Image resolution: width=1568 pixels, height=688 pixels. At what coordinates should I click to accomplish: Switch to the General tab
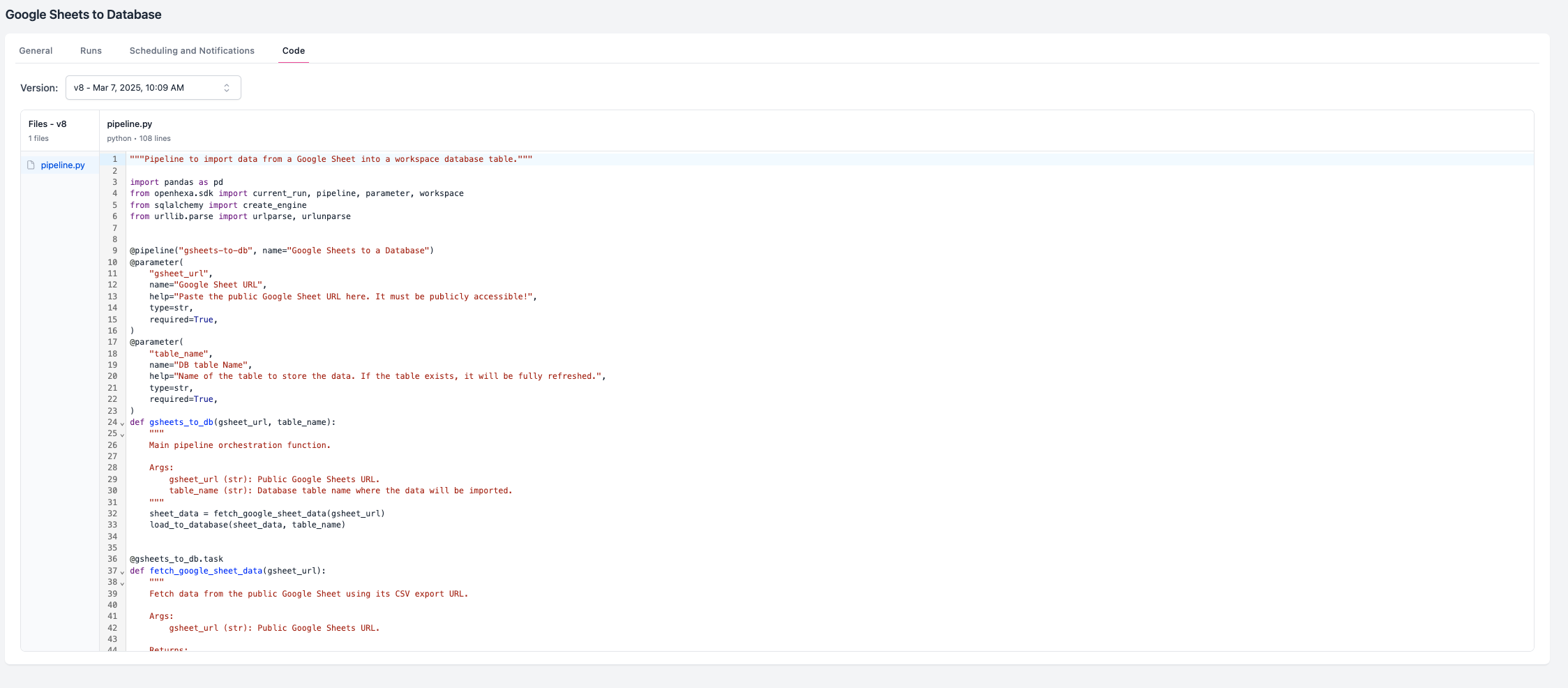click(x=36, y=50)
